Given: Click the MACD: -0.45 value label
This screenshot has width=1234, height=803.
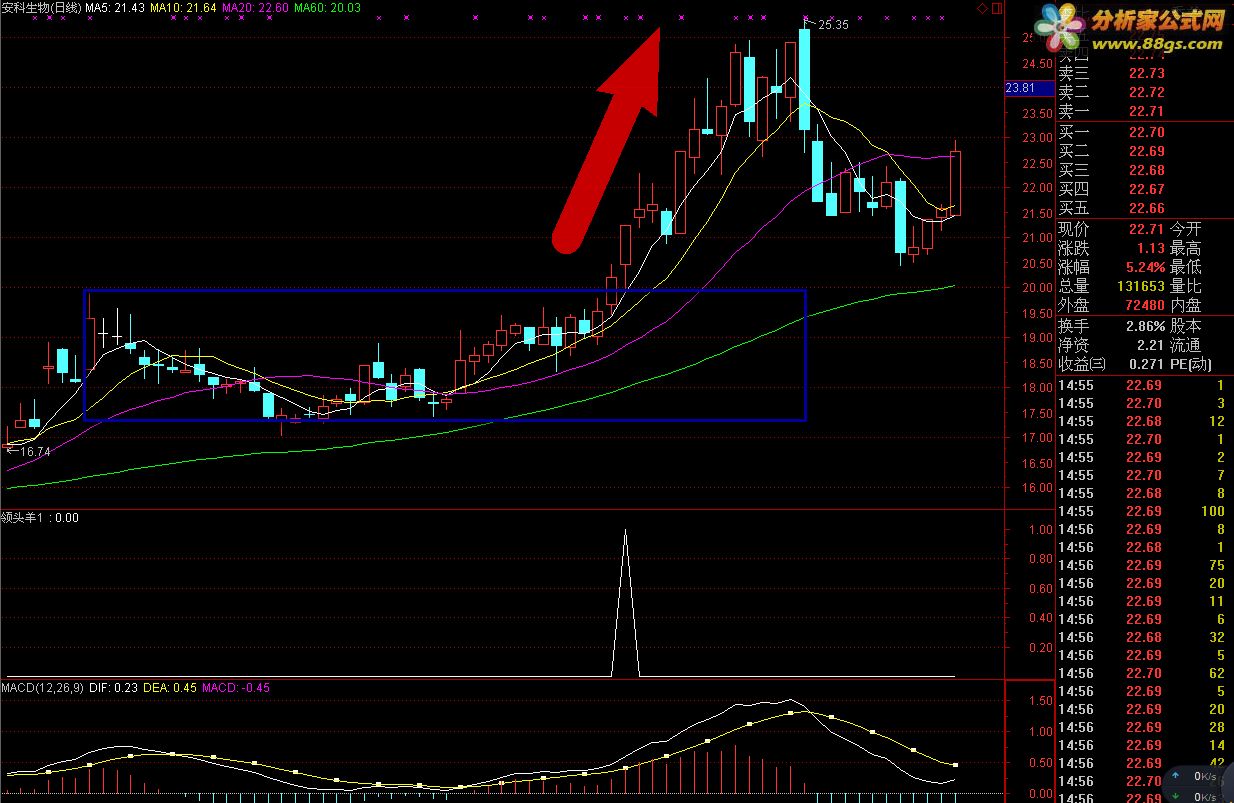Looking at the screenshot, I should pos(237,688).
